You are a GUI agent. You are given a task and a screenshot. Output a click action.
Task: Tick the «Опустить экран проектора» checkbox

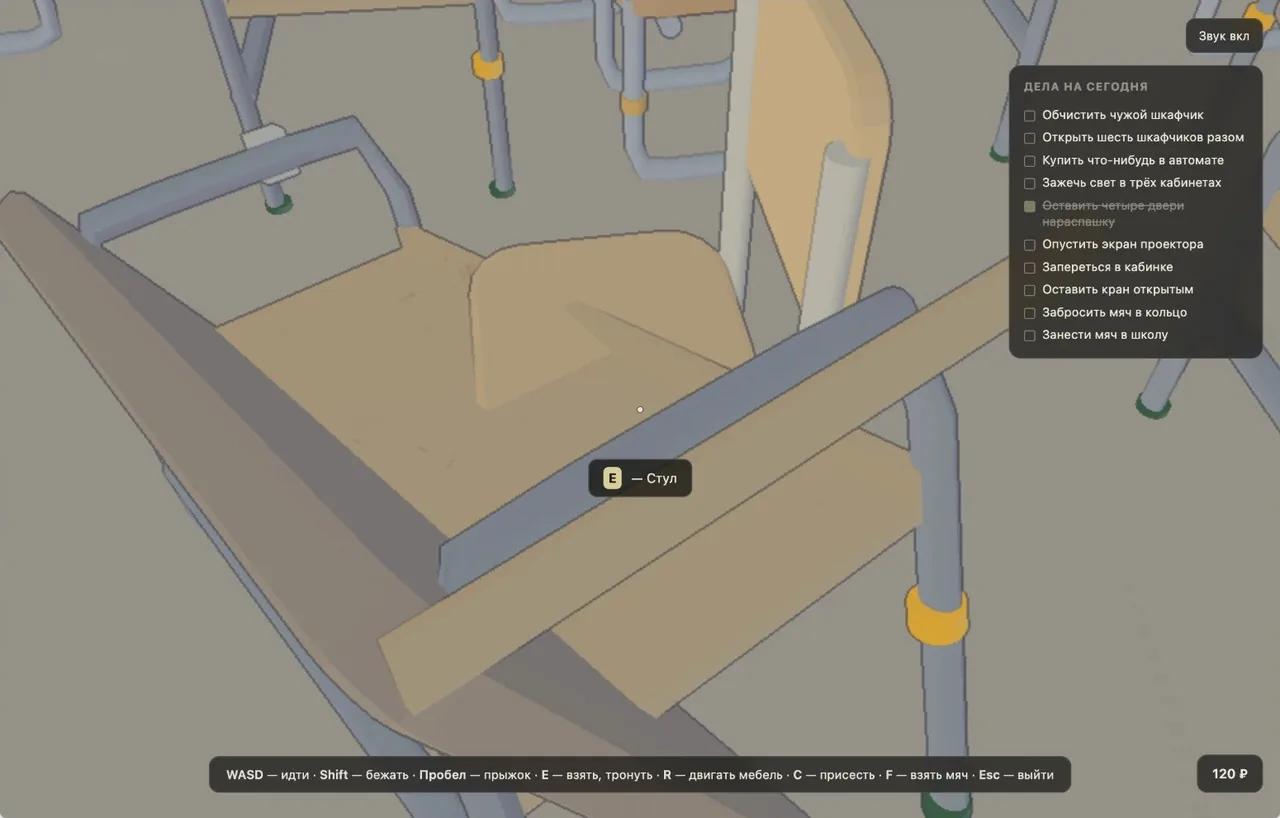click(x=1030, y=245)
